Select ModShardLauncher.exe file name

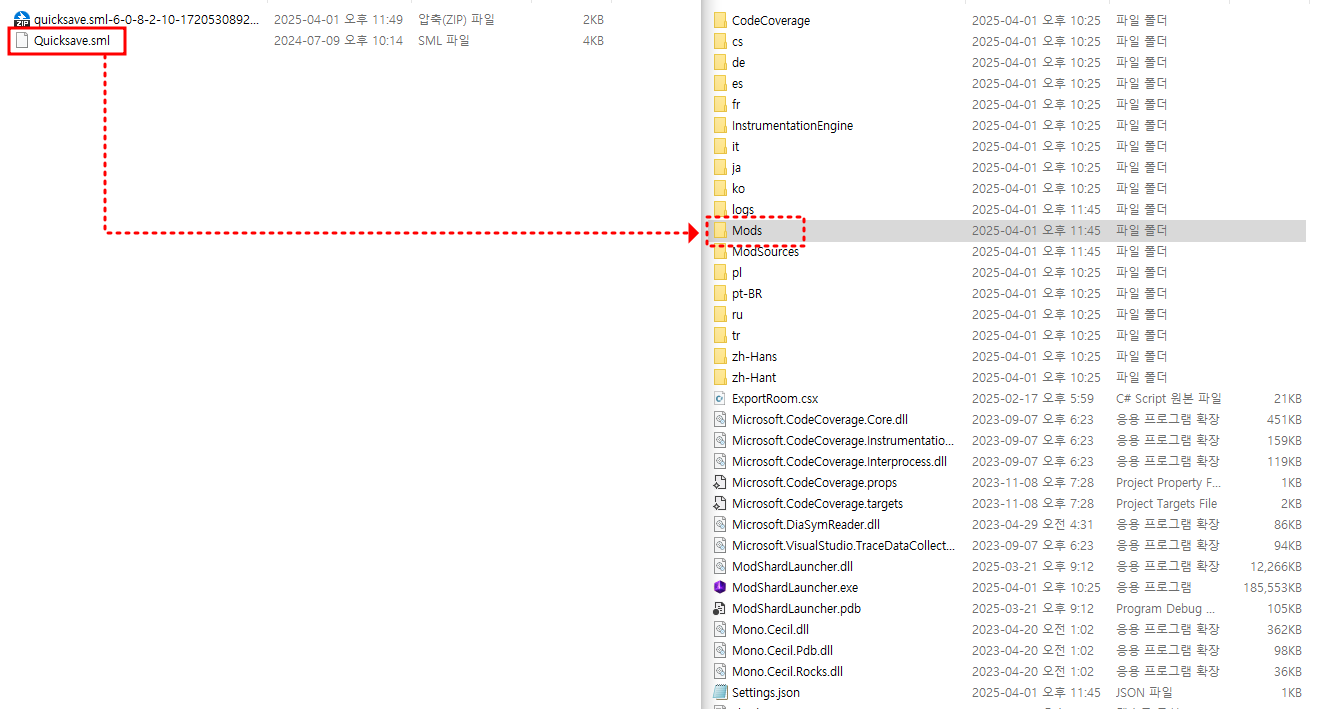pyautogui.click(x=795, y=587)
